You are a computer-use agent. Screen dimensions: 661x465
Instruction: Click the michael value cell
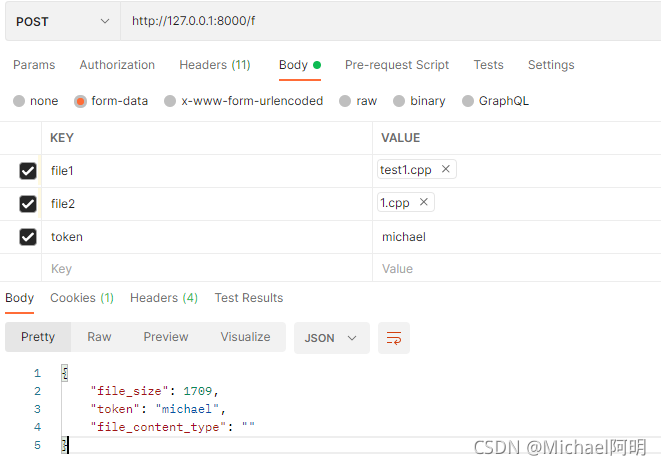517,237
